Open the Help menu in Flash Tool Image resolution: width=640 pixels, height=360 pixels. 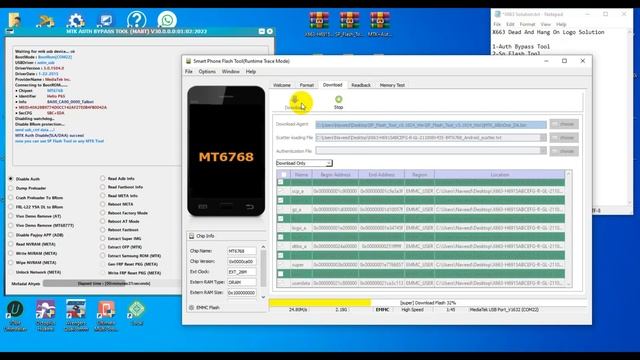(x=251, y=71)
